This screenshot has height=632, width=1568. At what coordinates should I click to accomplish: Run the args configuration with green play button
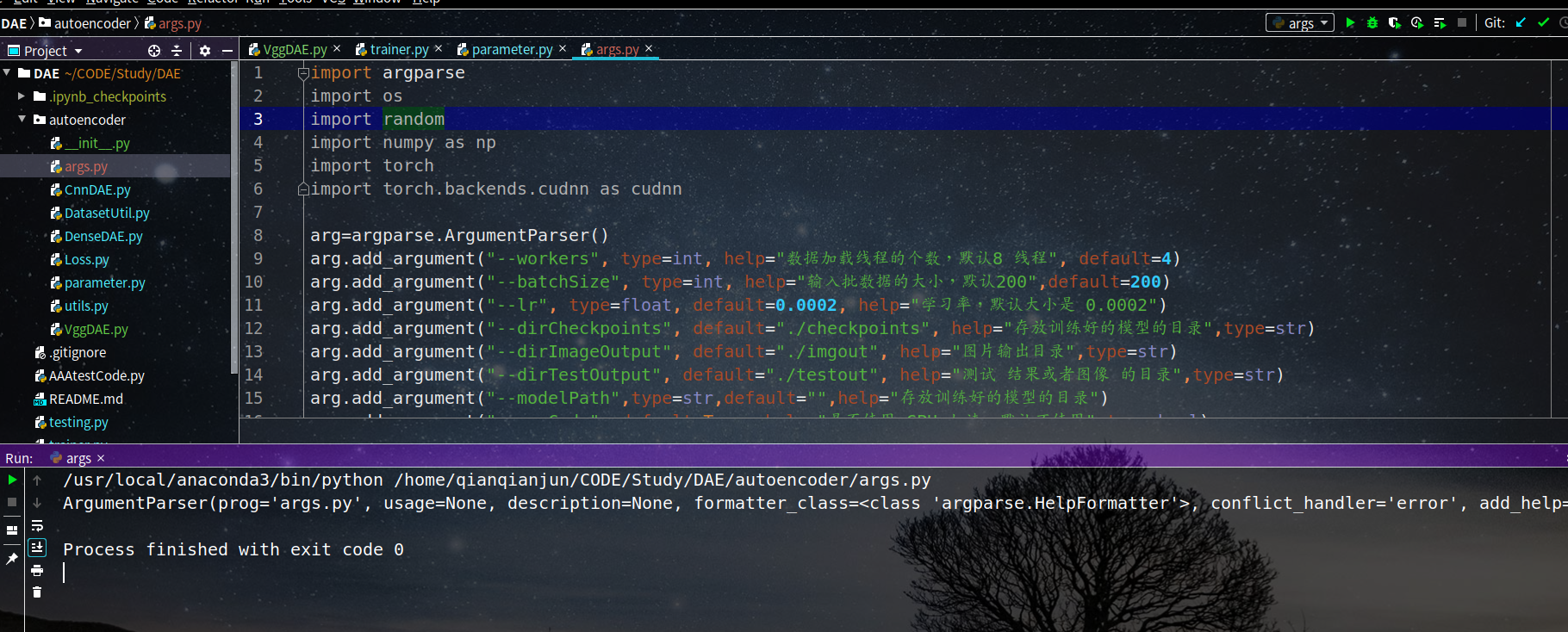1350,23
